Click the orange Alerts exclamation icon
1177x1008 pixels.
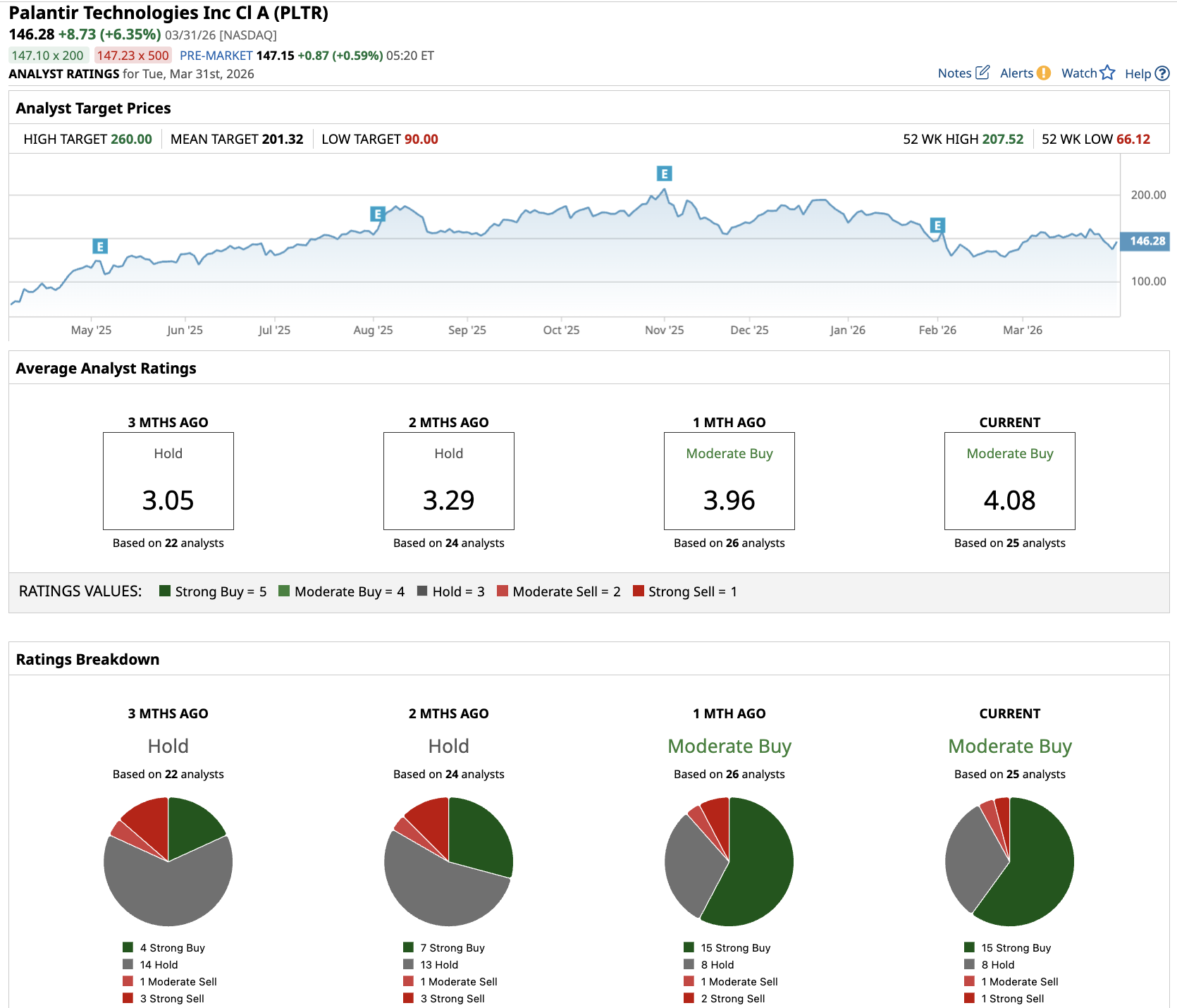coord(1044,73)
